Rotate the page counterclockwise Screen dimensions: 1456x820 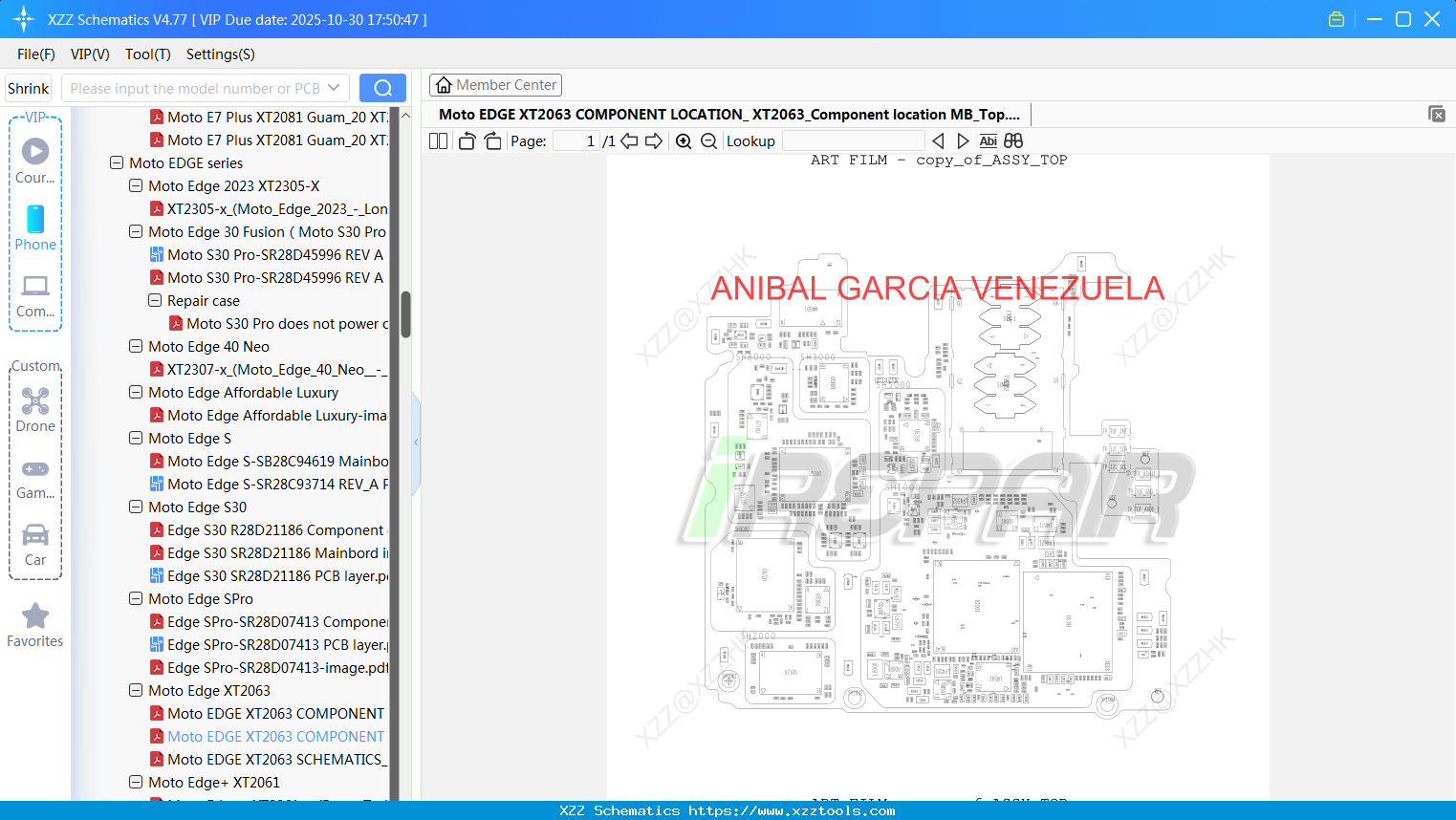point(467,141)
